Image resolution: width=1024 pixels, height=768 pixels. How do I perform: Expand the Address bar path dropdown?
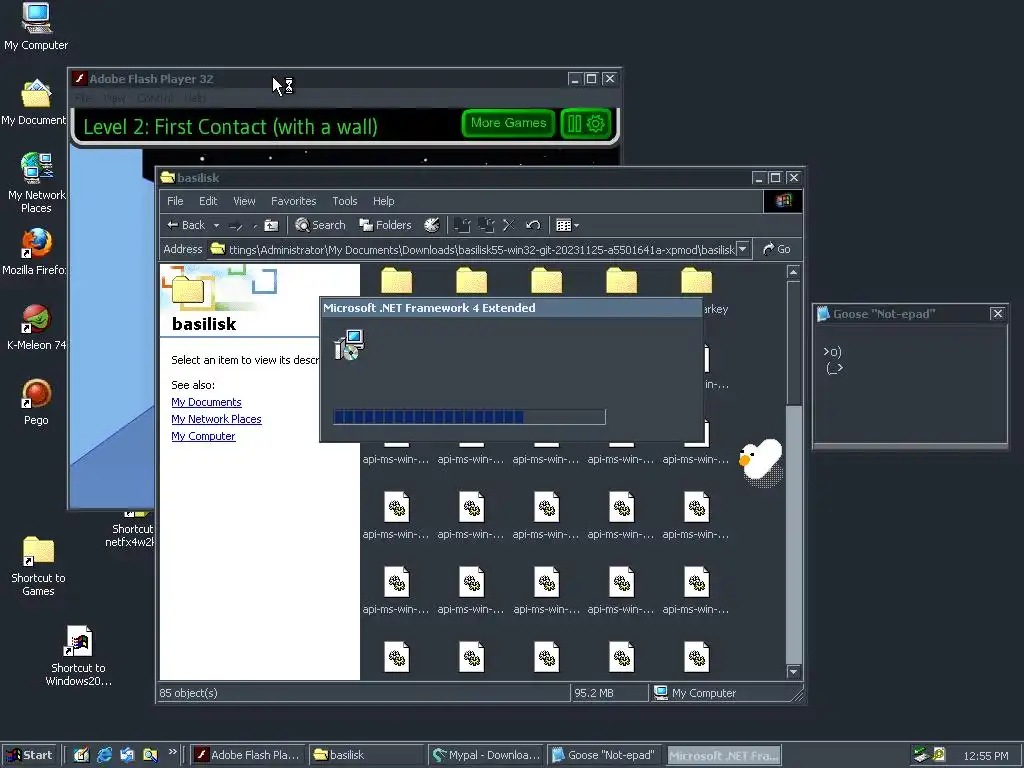point(743,249)
